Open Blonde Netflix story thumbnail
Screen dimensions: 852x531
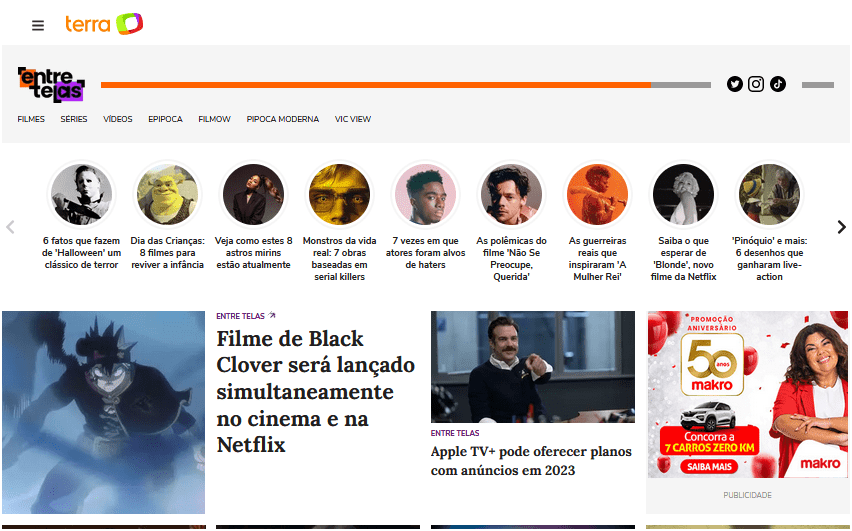point(684,195)
